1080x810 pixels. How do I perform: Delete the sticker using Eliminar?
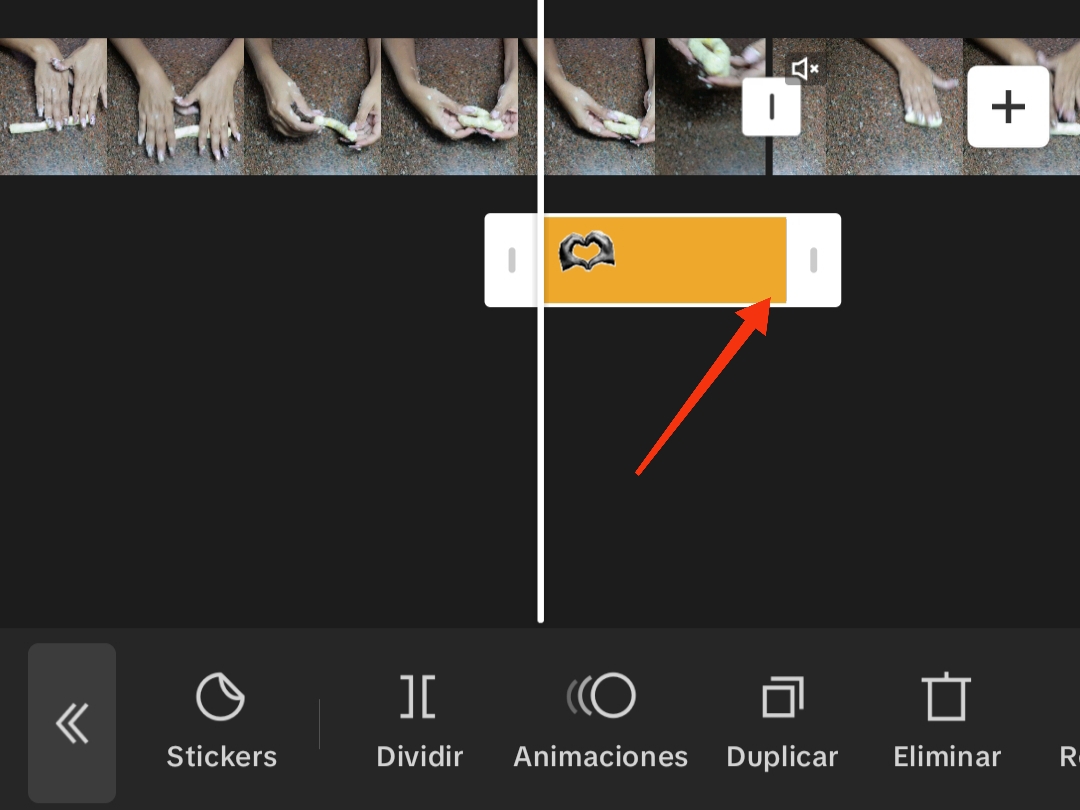coord(946,720)
